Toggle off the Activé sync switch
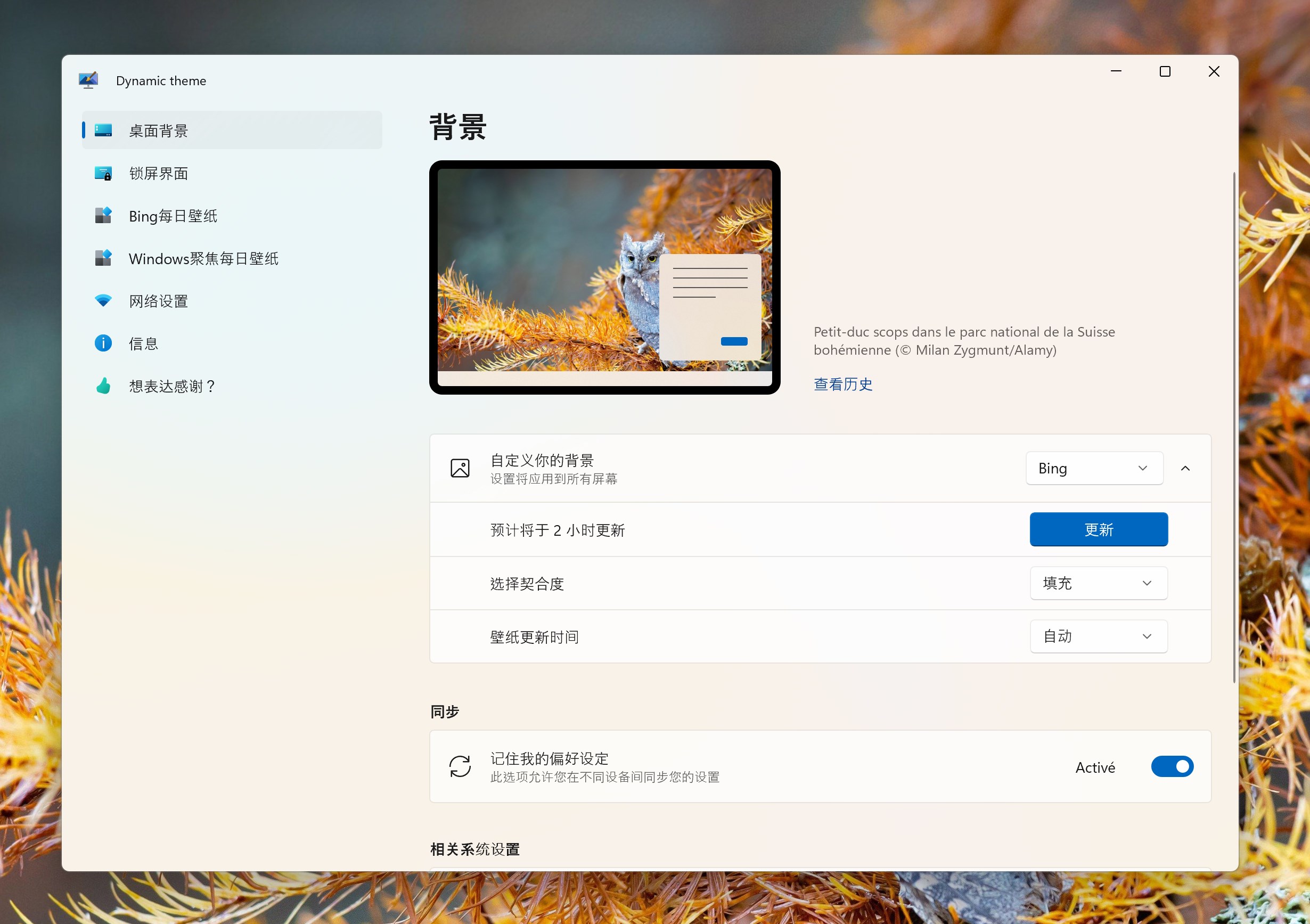Screen dimensions: 1310x924 coord(1172,767)
